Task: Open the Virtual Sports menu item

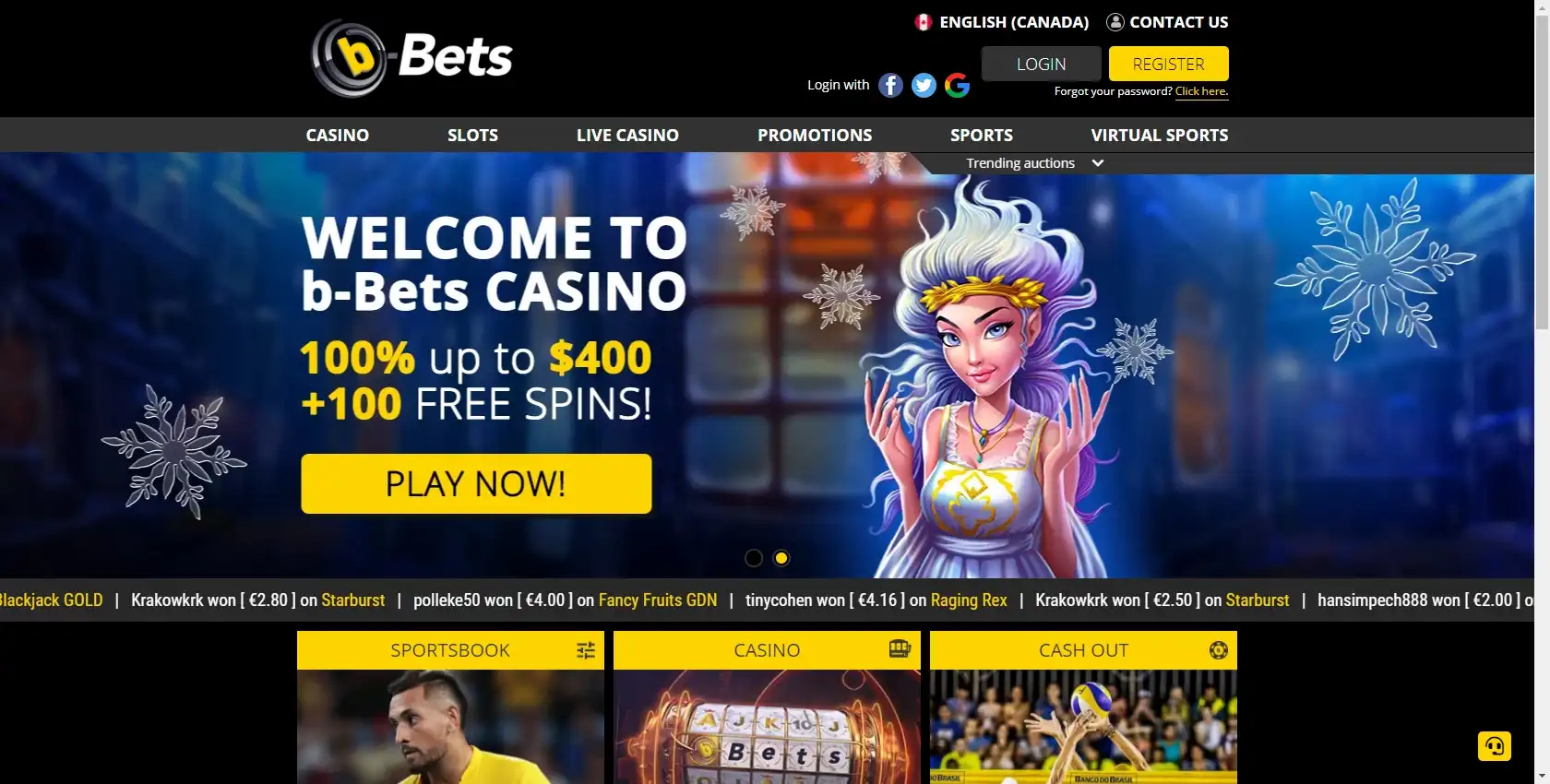Action: pos(1160,136)
